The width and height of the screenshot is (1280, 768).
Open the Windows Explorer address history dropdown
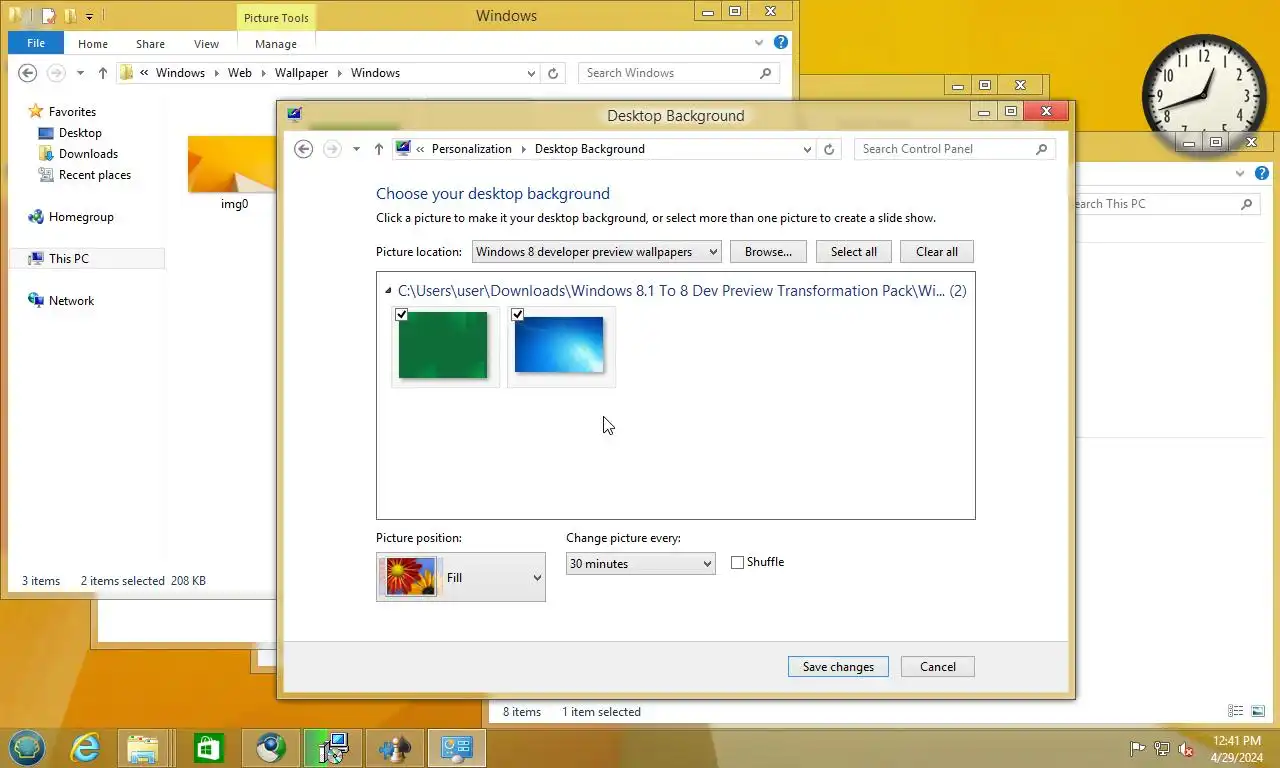tap(531, 73)
